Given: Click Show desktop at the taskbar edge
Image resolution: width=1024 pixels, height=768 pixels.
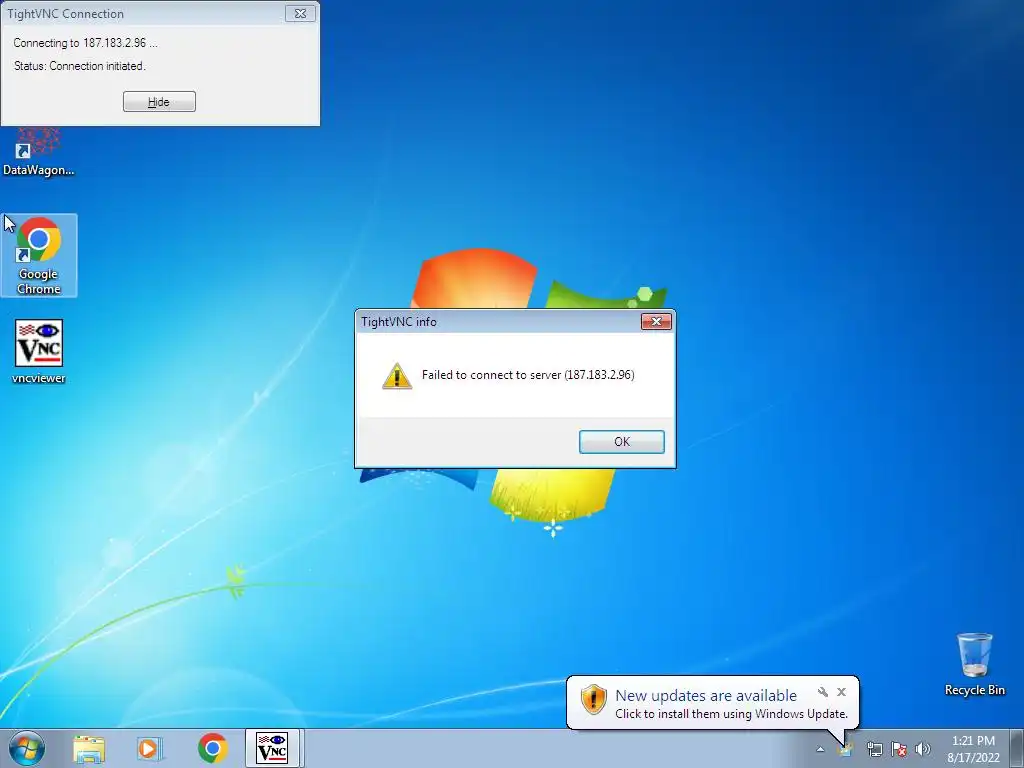Looking at the screenshot, I should pos(1019,749).
